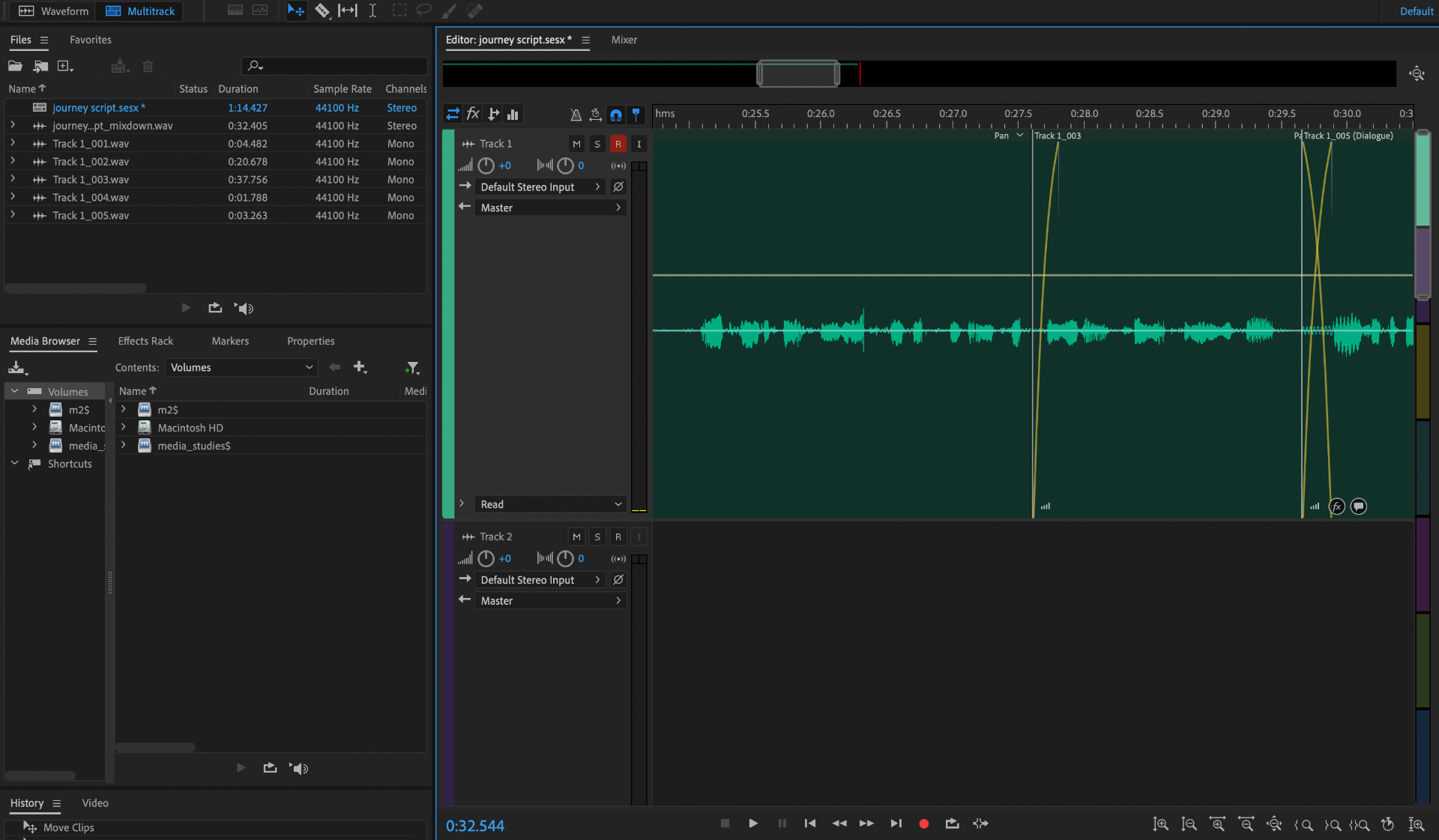Toggle snapping magnet icon
Viewport: 1439px width, 840px height.
tap(615, 115)
